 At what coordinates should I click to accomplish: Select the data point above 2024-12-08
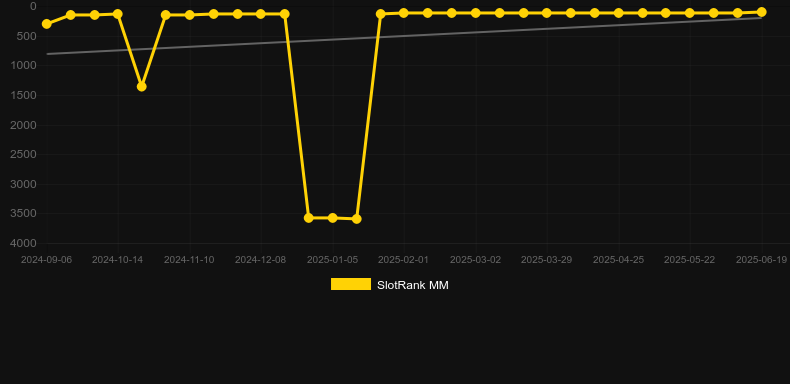tap(260, 14)
